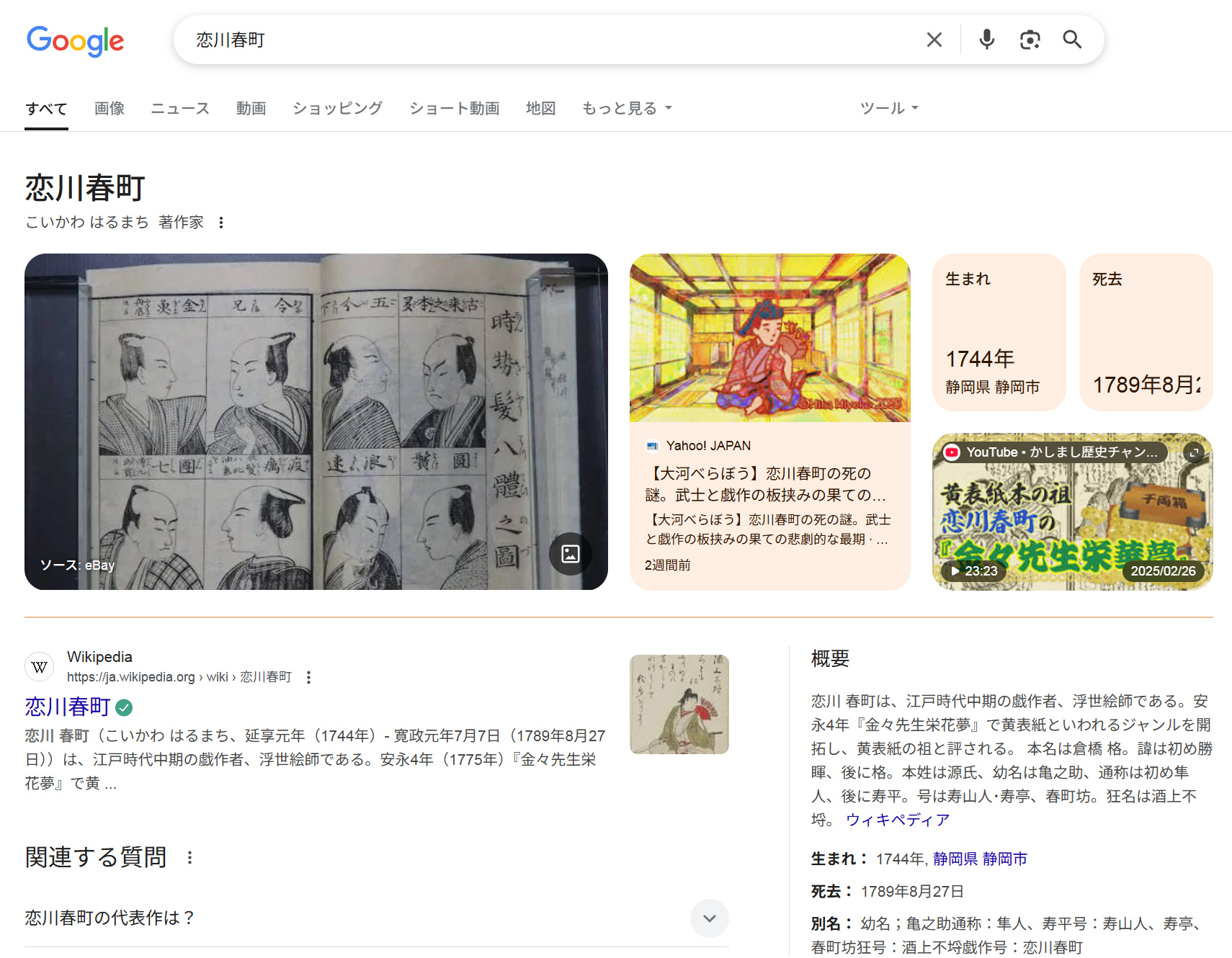
Task: Play the YouTube video on 金々先生栄華夢
Action: tap(1072, 519)
